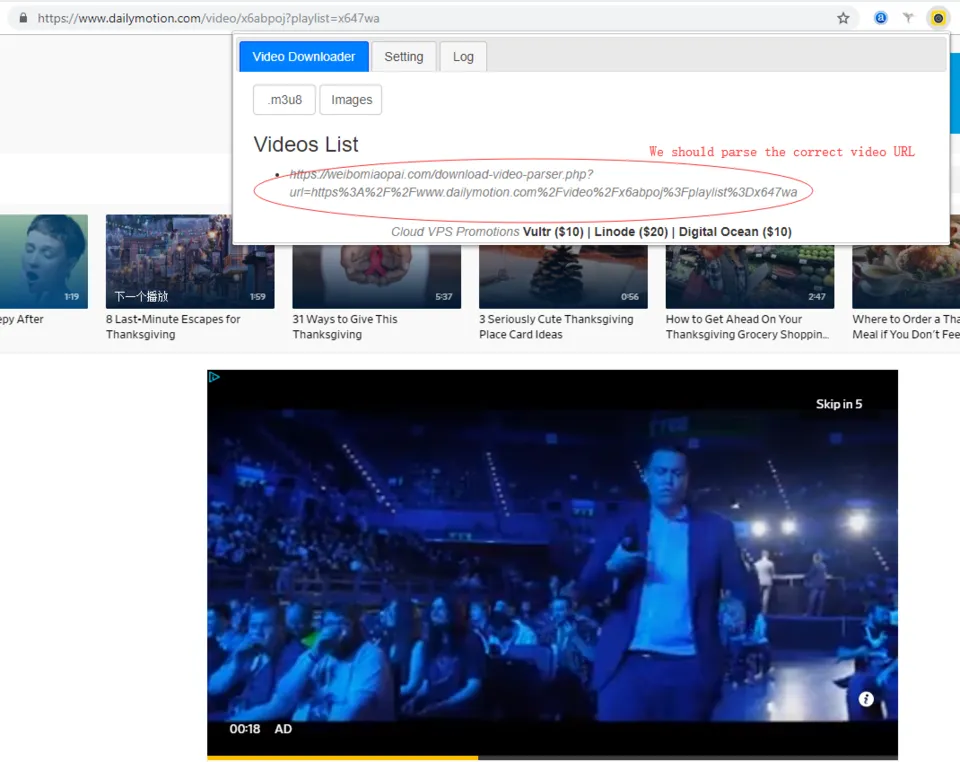The image size is (960, 762).
Task: Click the 'Videos List' heading
Action: point(306,144)
